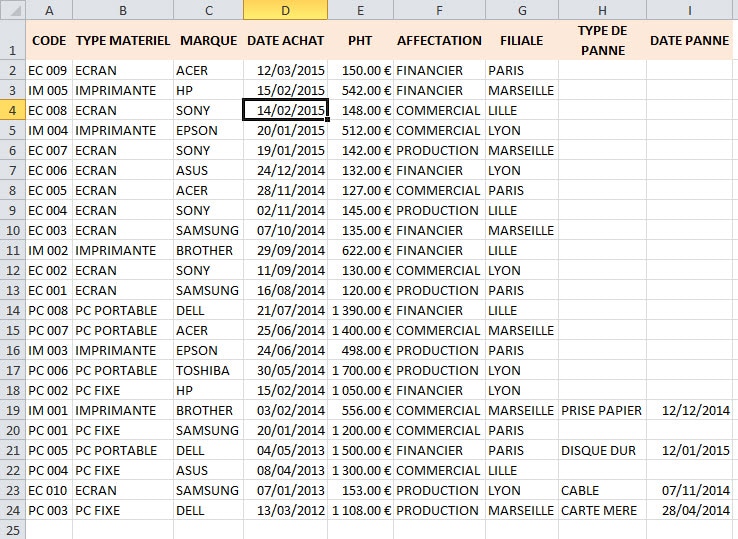Select the CABLE cell
738x539 pixels.
coord(602,491)
